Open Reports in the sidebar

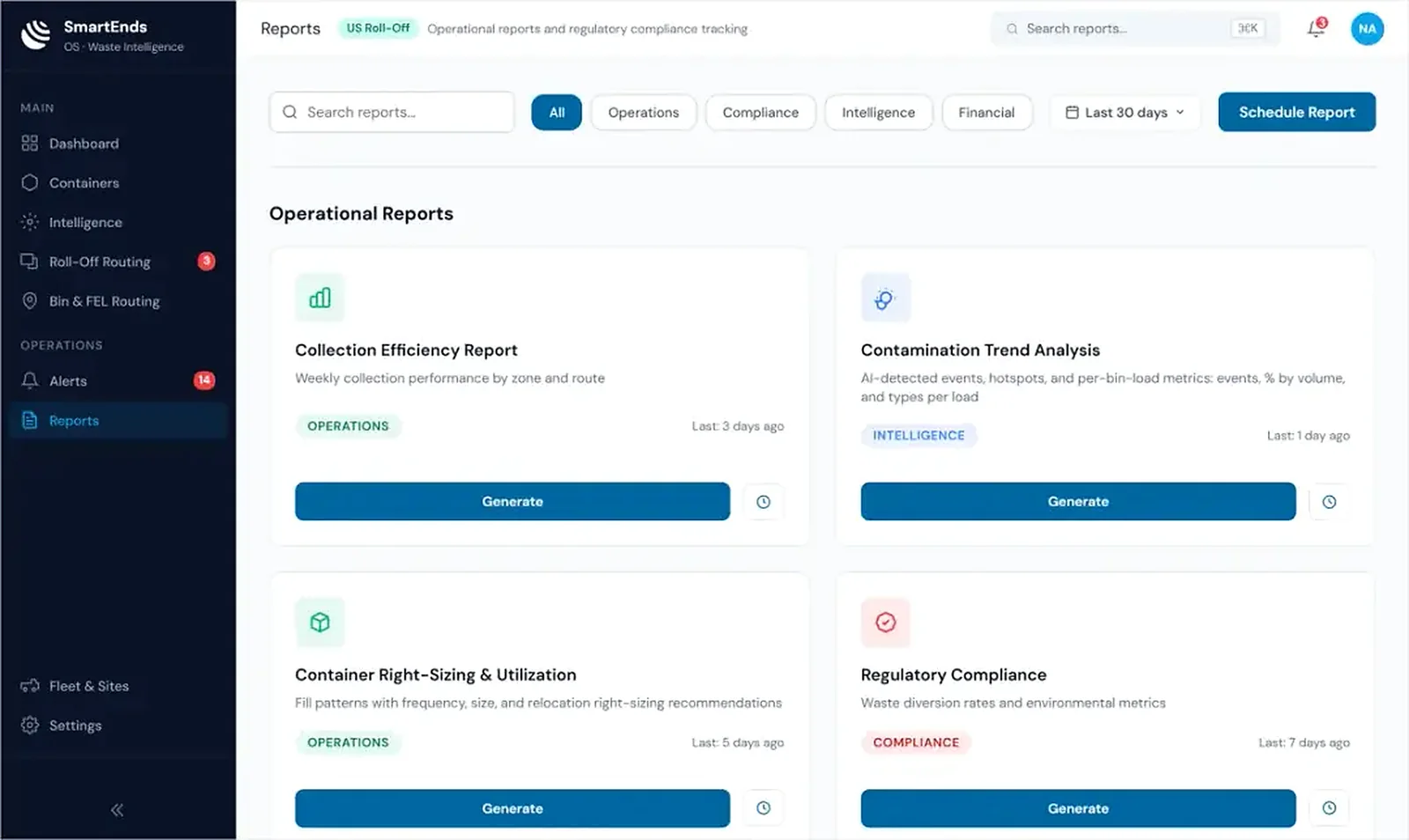point(118,420)
